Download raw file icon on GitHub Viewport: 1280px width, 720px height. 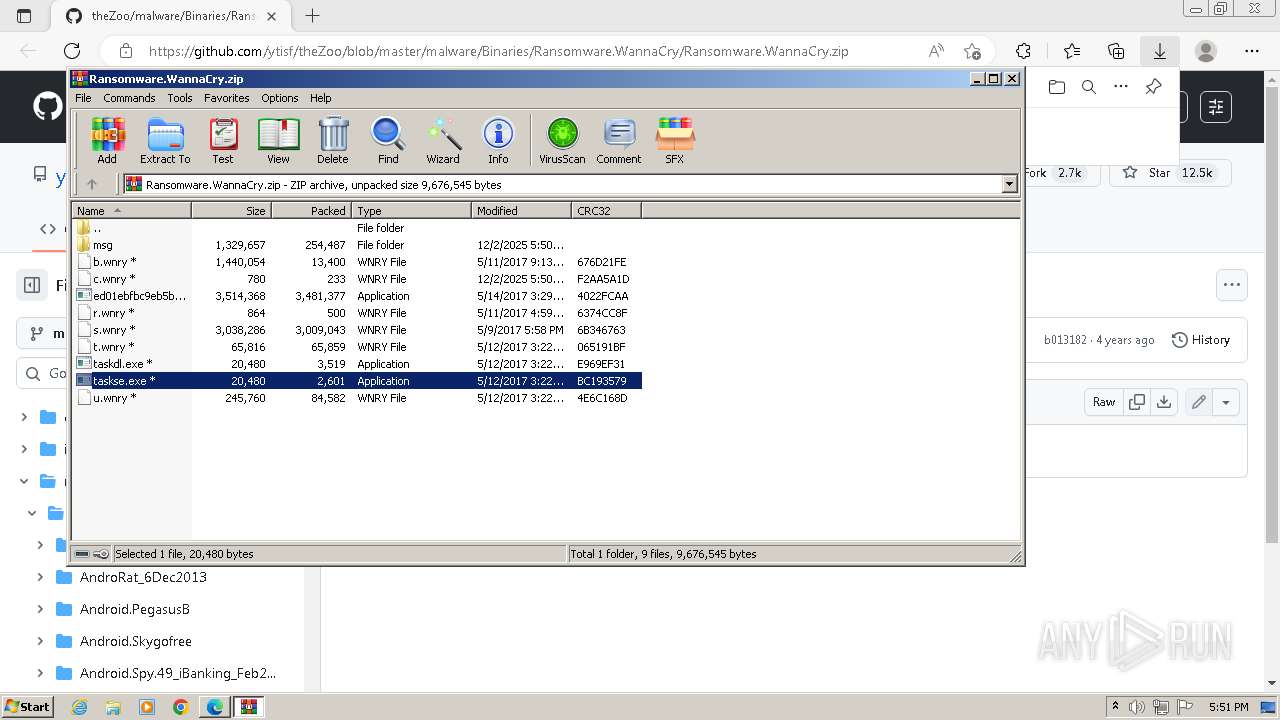click(1164, 402)
